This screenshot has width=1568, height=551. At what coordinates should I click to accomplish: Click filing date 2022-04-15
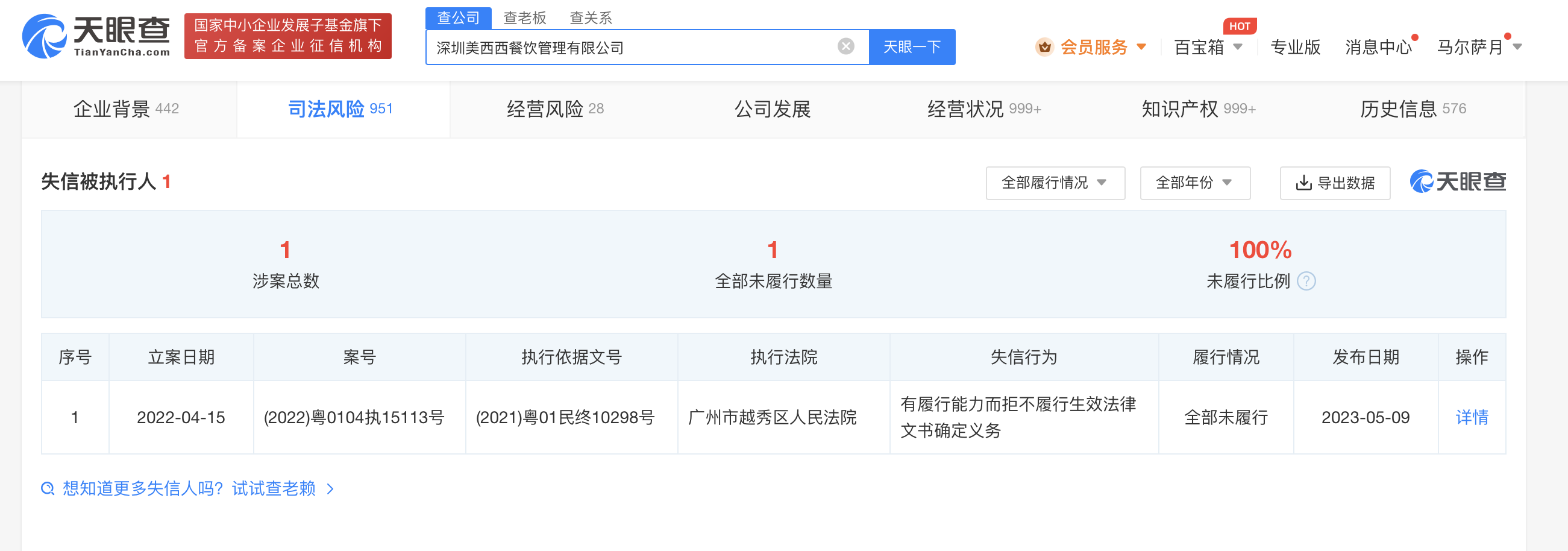pyautogui.click(x=181, y=417)
